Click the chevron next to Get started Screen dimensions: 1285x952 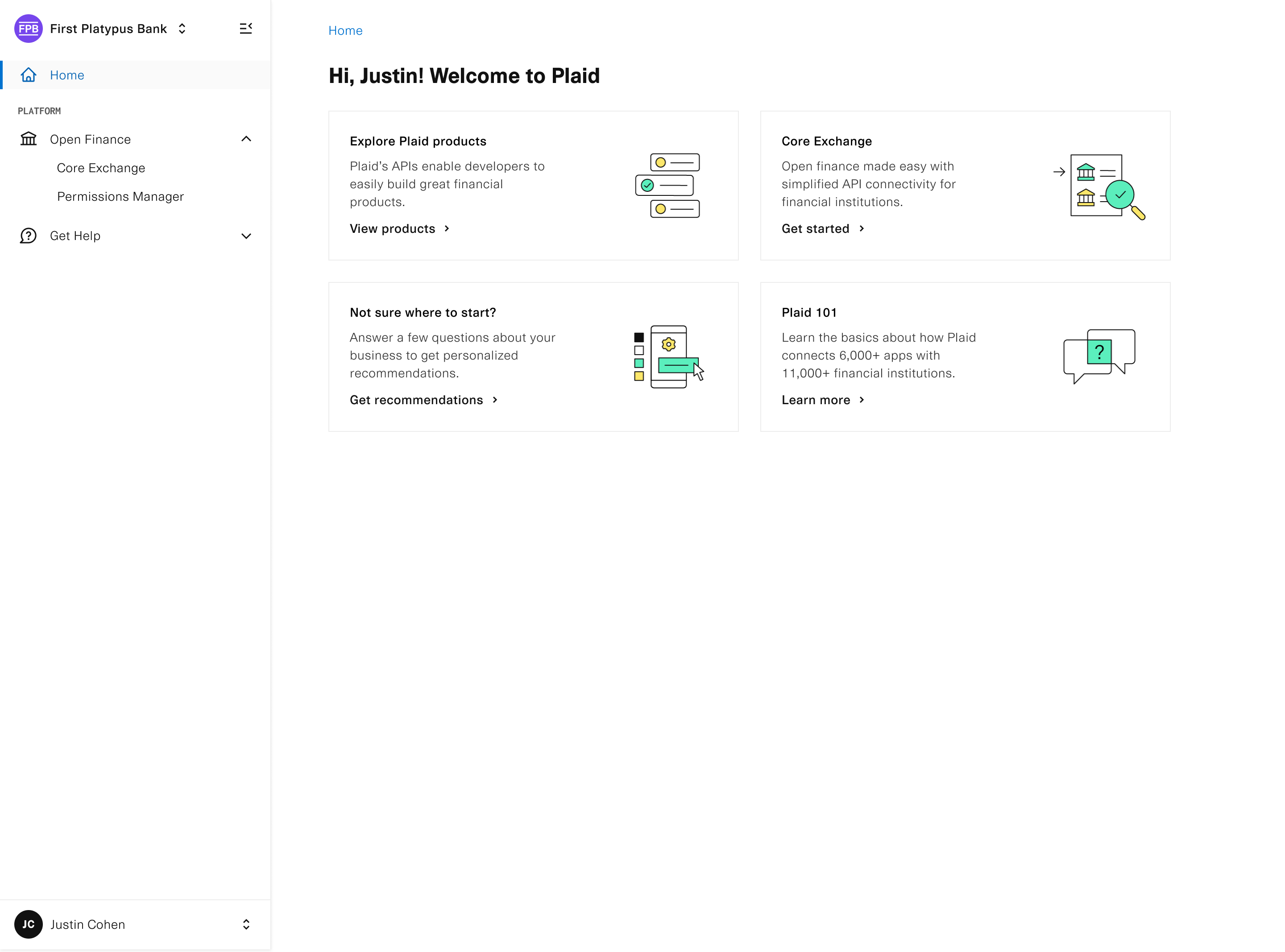[862, 229]
